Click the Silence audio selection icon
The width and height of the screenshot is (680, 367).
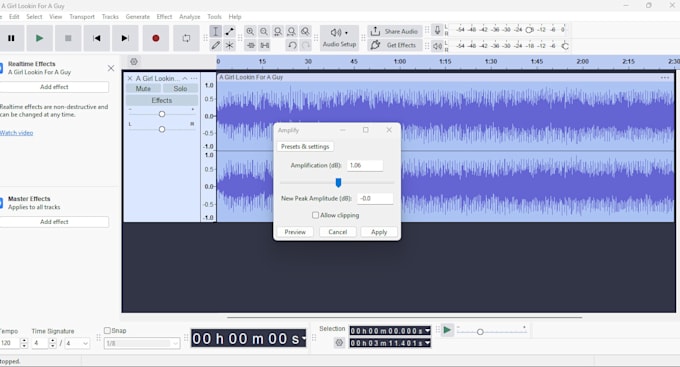(265, 45)
